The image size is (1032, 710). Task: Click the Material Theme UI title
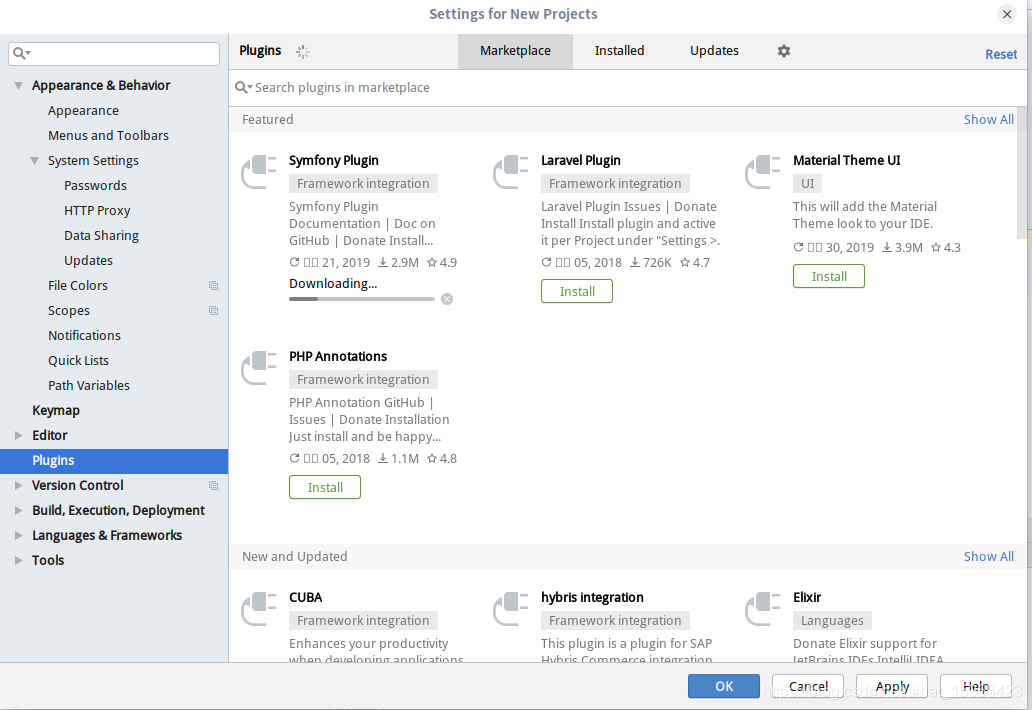pos(846,161)
